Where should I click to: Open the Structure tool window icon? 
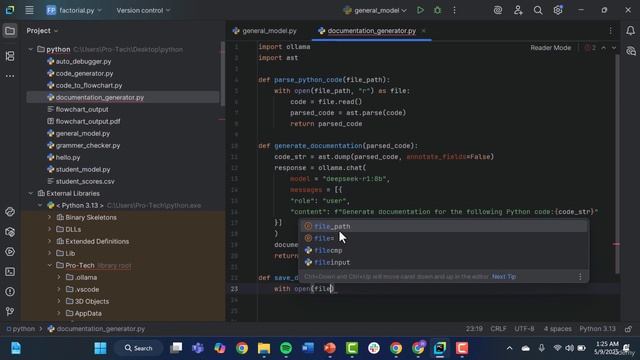click(10, 56)
